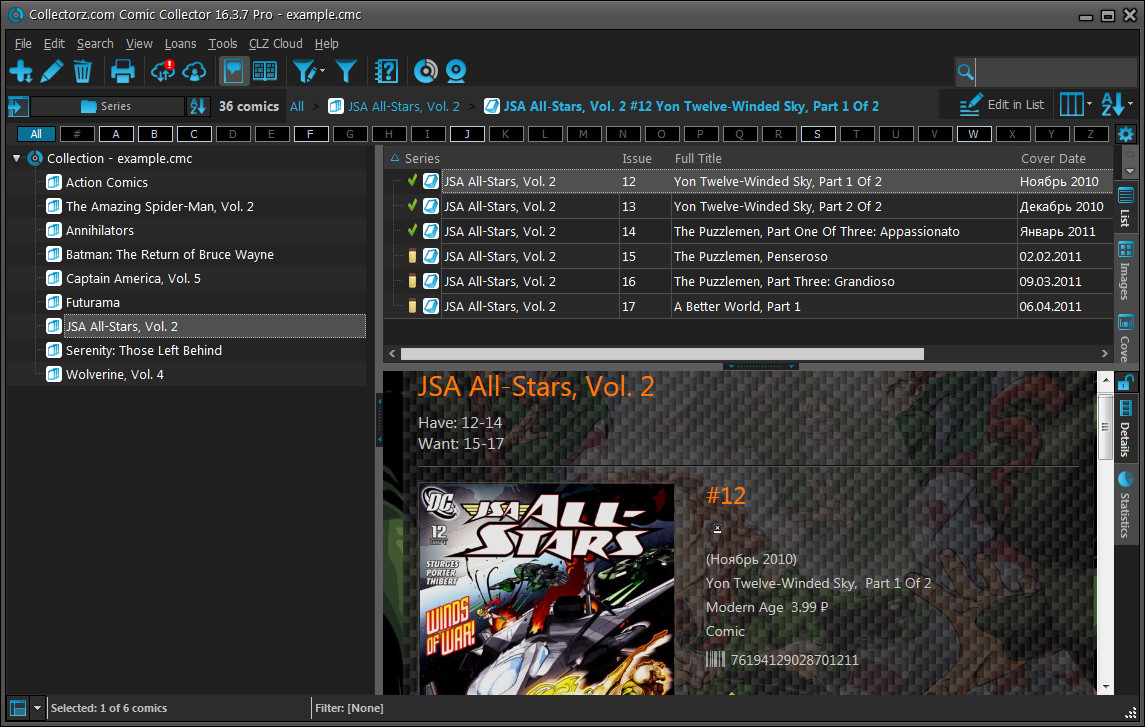Screen dimensions: 1145x727
Task: Select letter F in alphabet bar
Action: point(310,134)
